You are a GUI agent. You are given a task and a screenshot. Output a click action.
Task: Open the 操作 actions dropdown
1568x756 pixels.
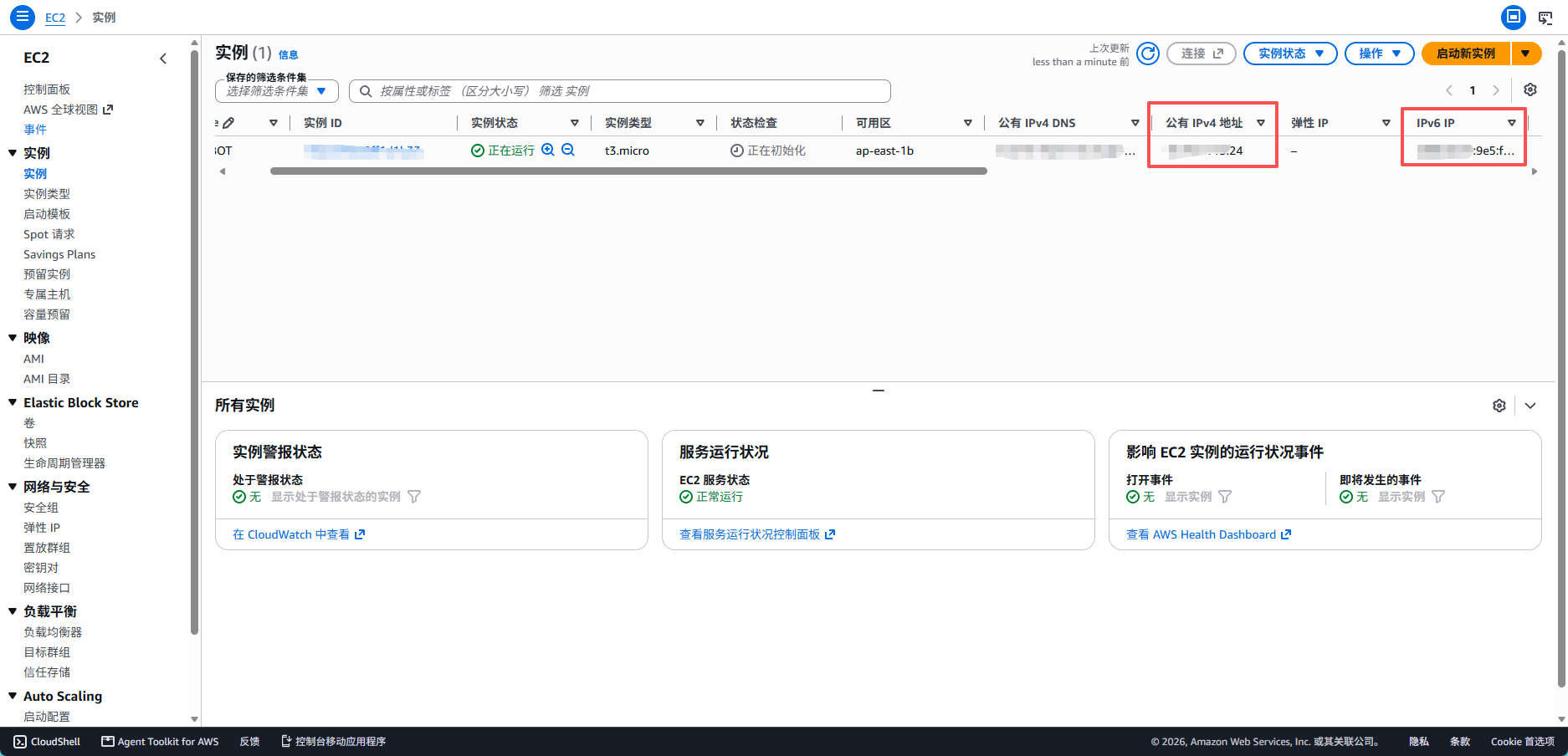point(1379,54)
